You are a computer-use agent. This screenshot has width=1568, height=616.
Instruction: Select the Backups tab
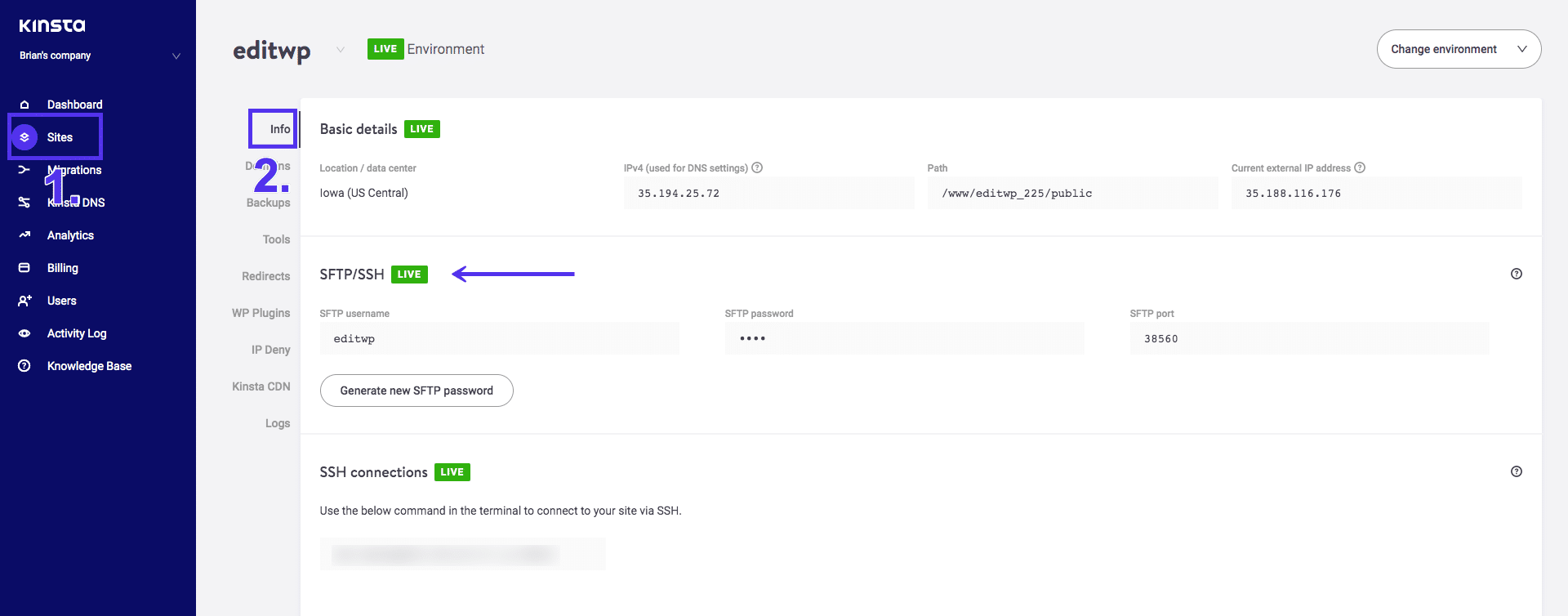pyautogui.click(x=268, y=203)
